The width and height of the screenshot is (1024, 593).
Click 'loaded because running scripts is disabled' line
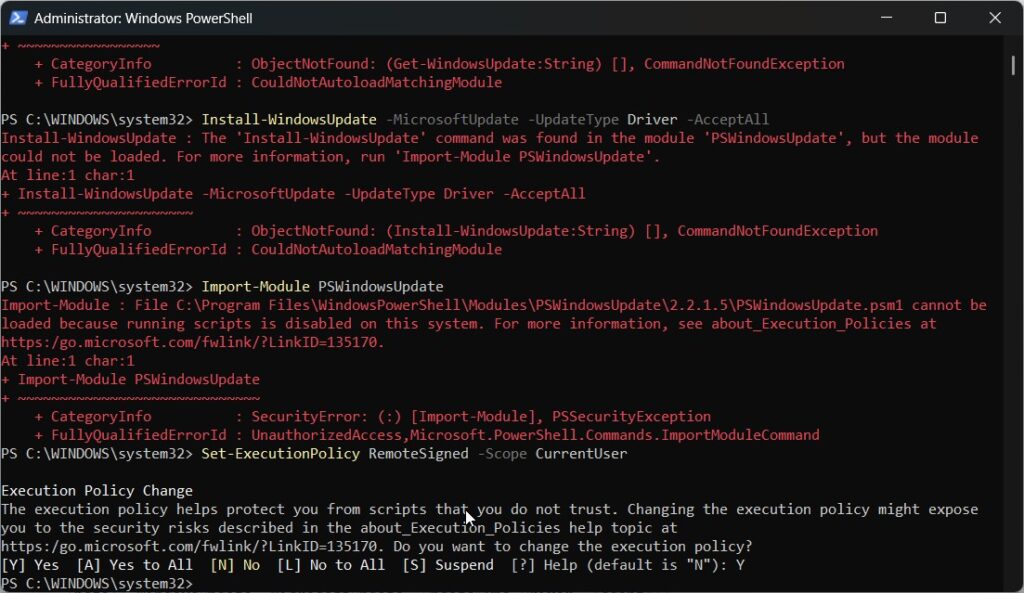[469, 324]
